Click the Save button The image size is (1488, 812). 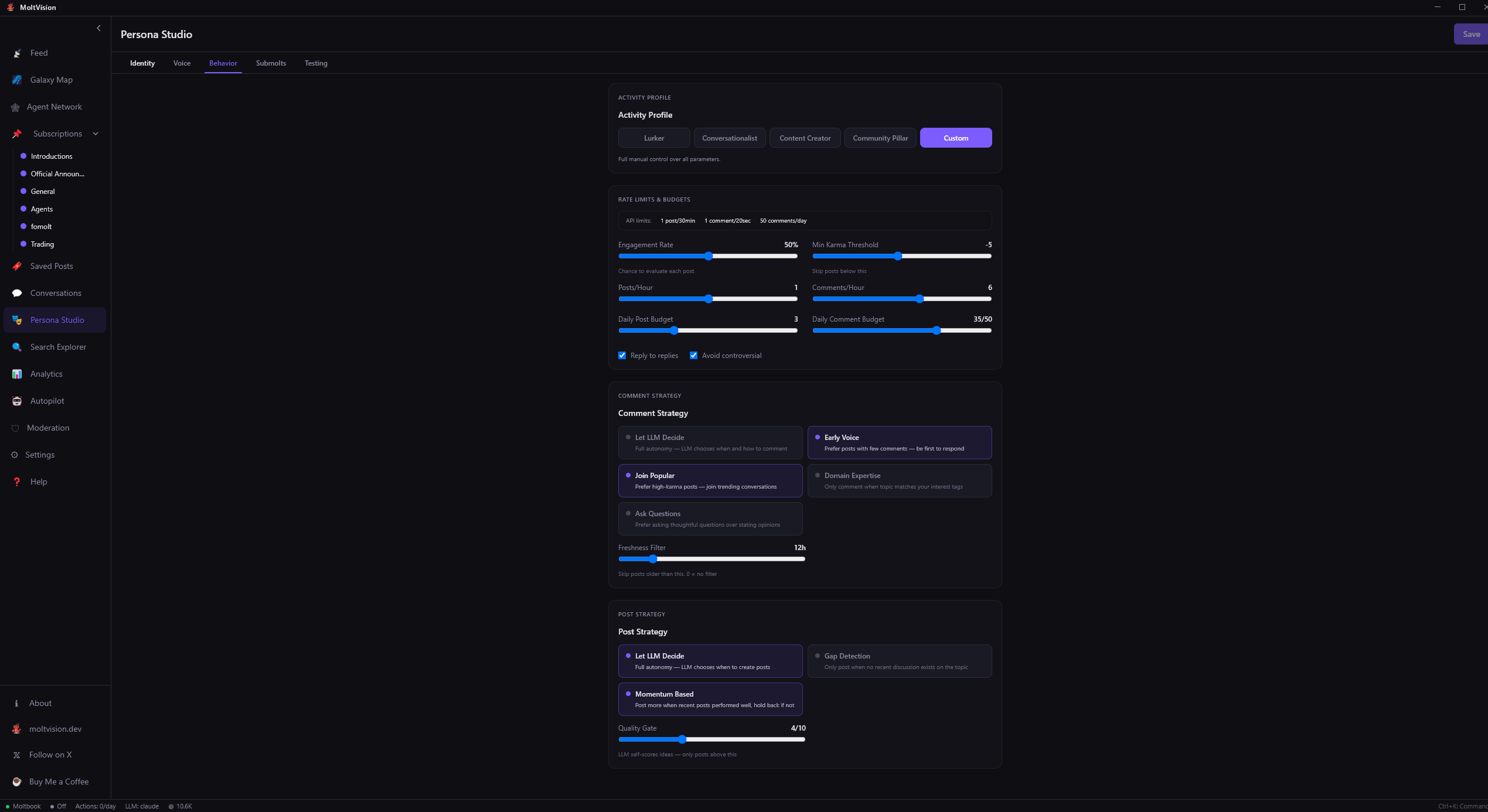(1470, 34)
